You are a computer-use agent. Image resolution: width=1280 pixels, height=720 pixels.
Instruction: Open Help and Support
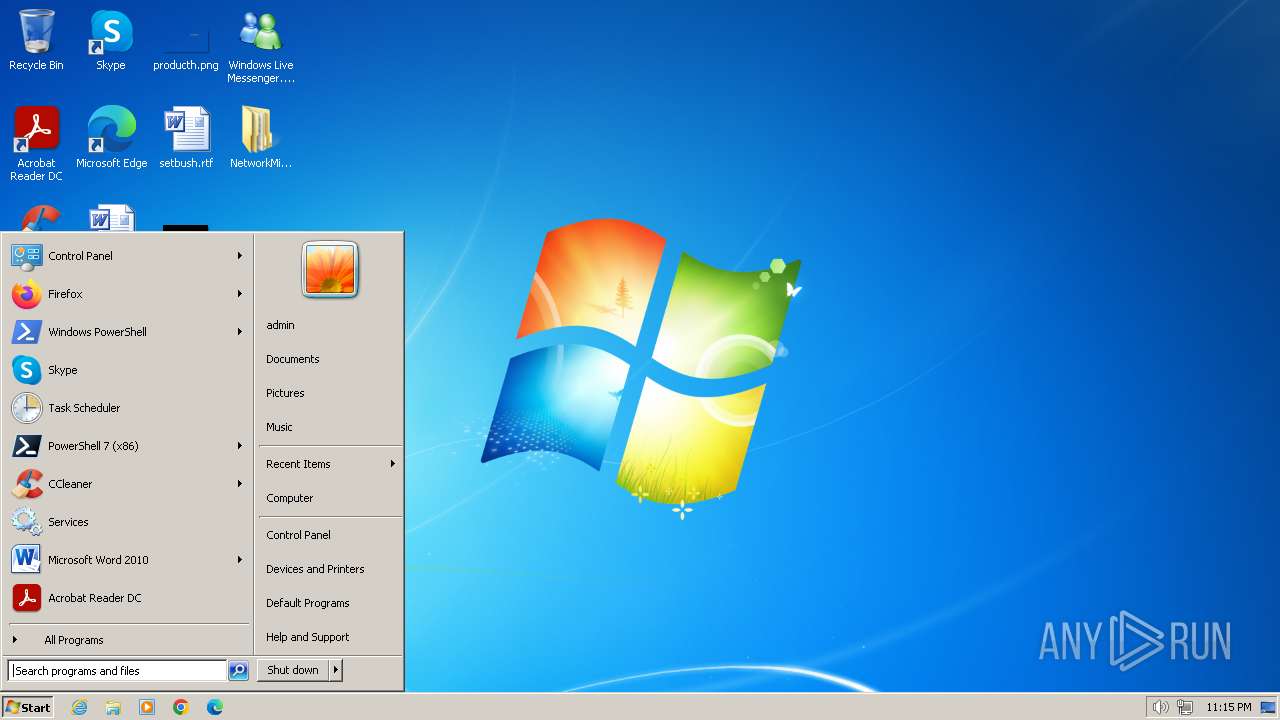329,637
